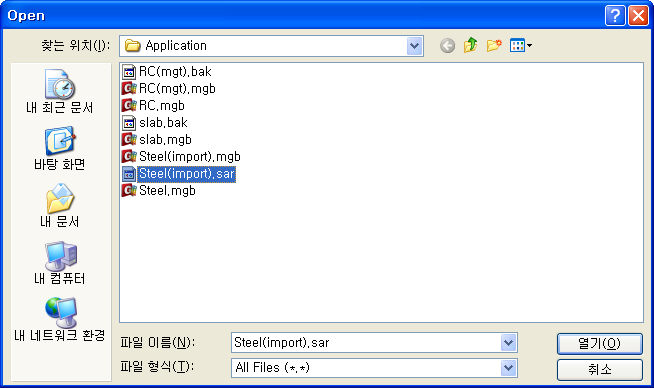Create a new folder icon
This screenshot has height=388, width=654.
(x=494, y=45)
